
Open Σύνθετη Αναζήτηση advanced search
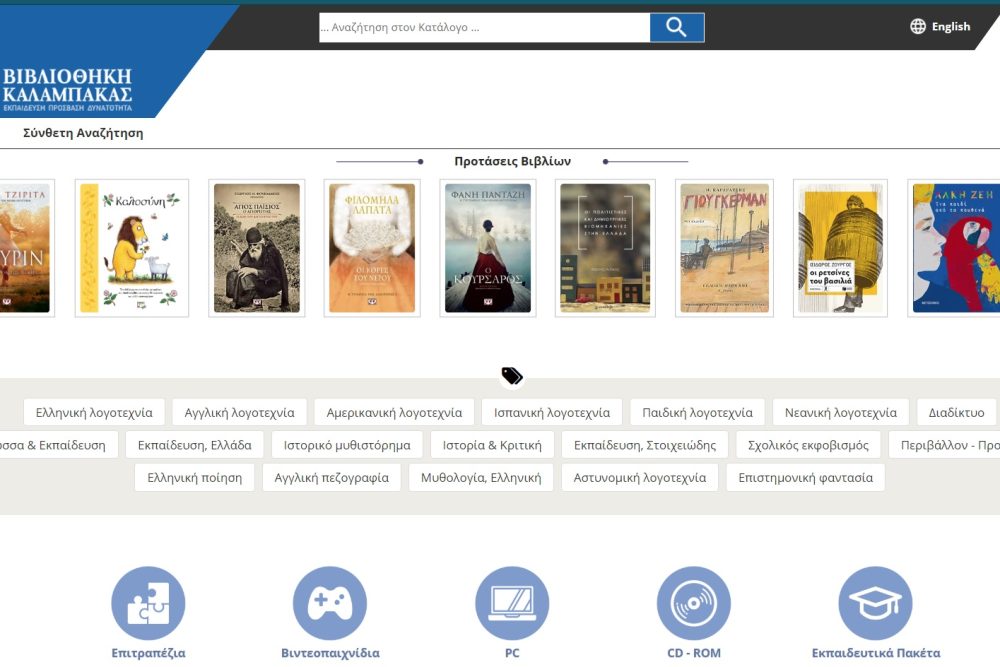[83, 133]
